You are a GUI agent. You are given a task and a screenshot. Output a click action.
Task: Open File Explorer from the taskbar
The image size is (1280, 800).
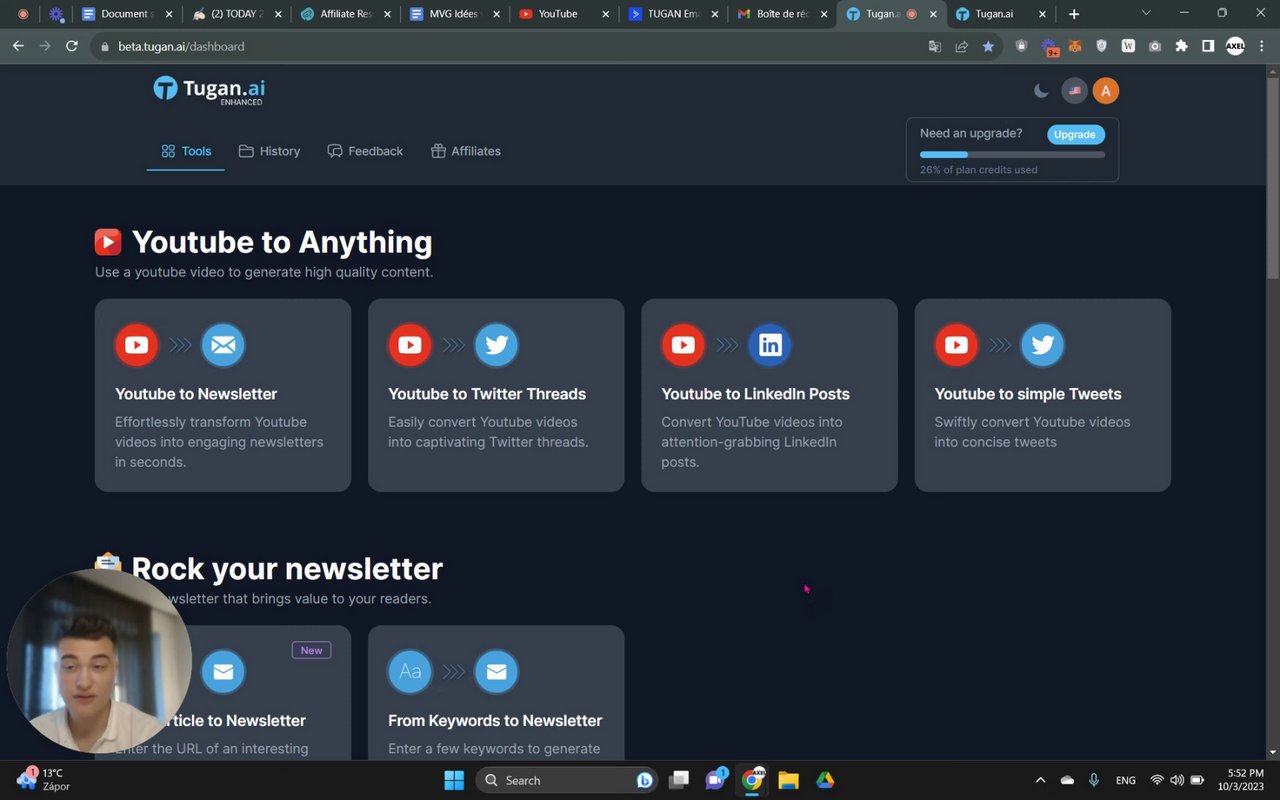(788, 780)
